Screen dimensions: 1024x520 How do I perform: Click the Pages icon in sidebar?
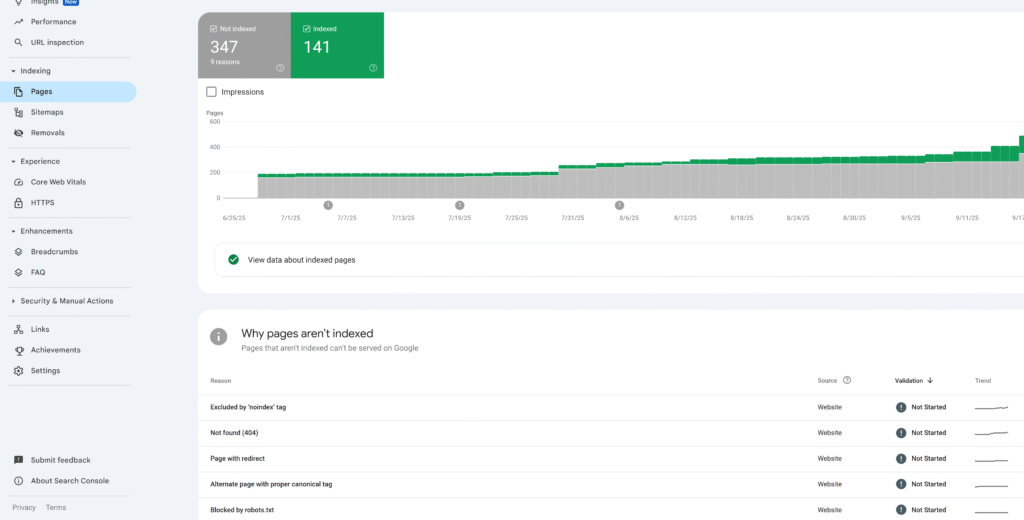(18, 92)
